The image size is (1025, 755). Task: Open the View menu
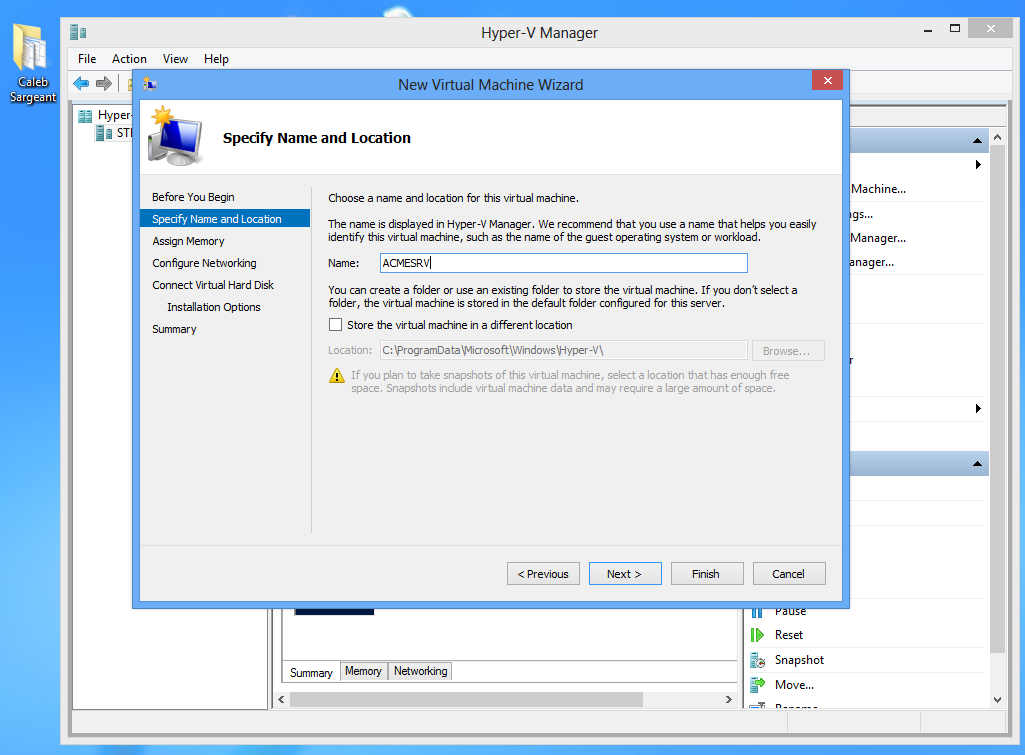tap(175, 59)
